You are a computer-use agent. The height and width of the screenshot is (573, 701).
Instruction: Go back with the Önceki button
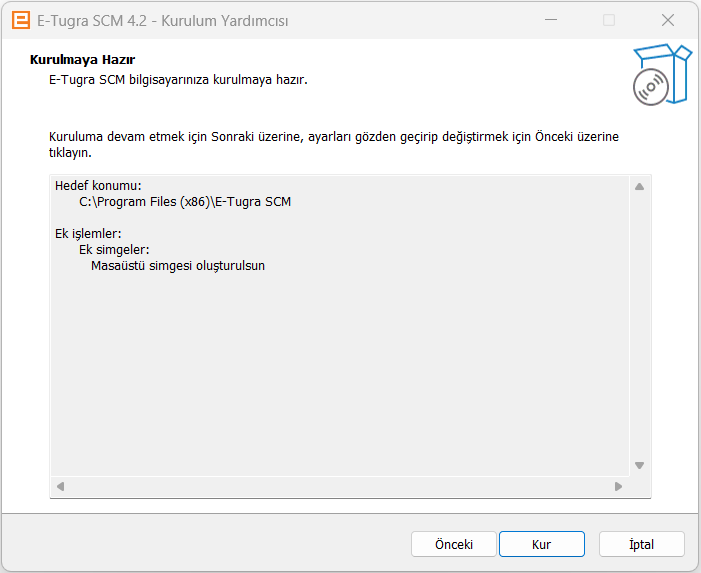(x=454, y=544)
